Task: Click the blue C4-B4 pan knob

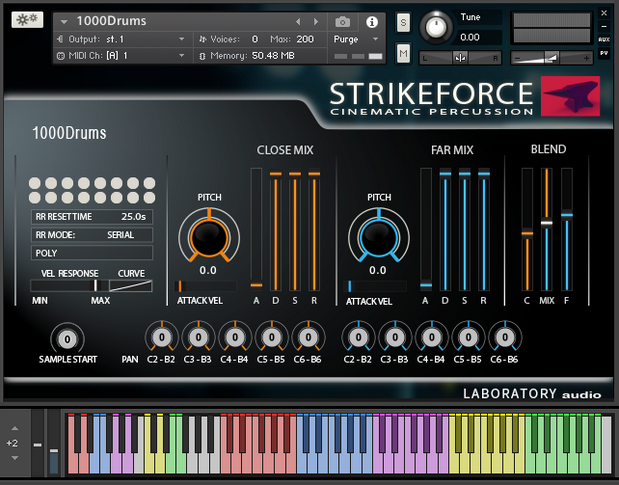Action: pos(432,337)
